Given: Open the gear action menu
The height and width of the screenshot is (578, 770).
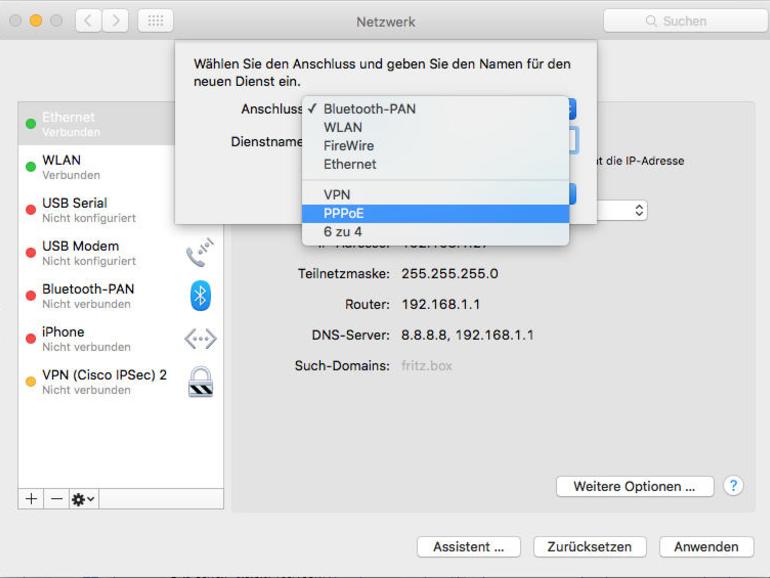Looking at the screenshot, I should [83, 499].
